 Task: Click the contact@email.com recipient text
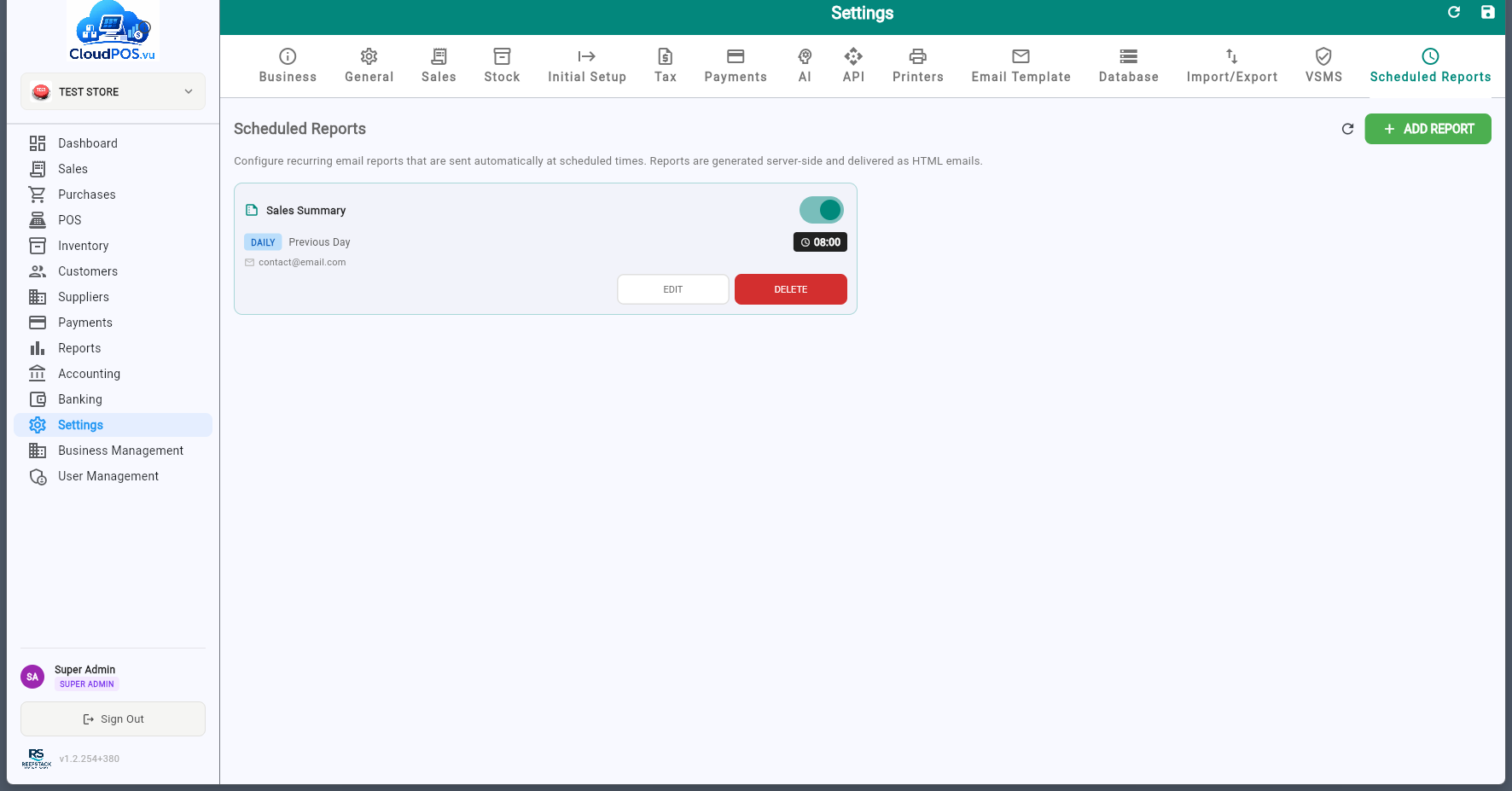click(302, 263)
